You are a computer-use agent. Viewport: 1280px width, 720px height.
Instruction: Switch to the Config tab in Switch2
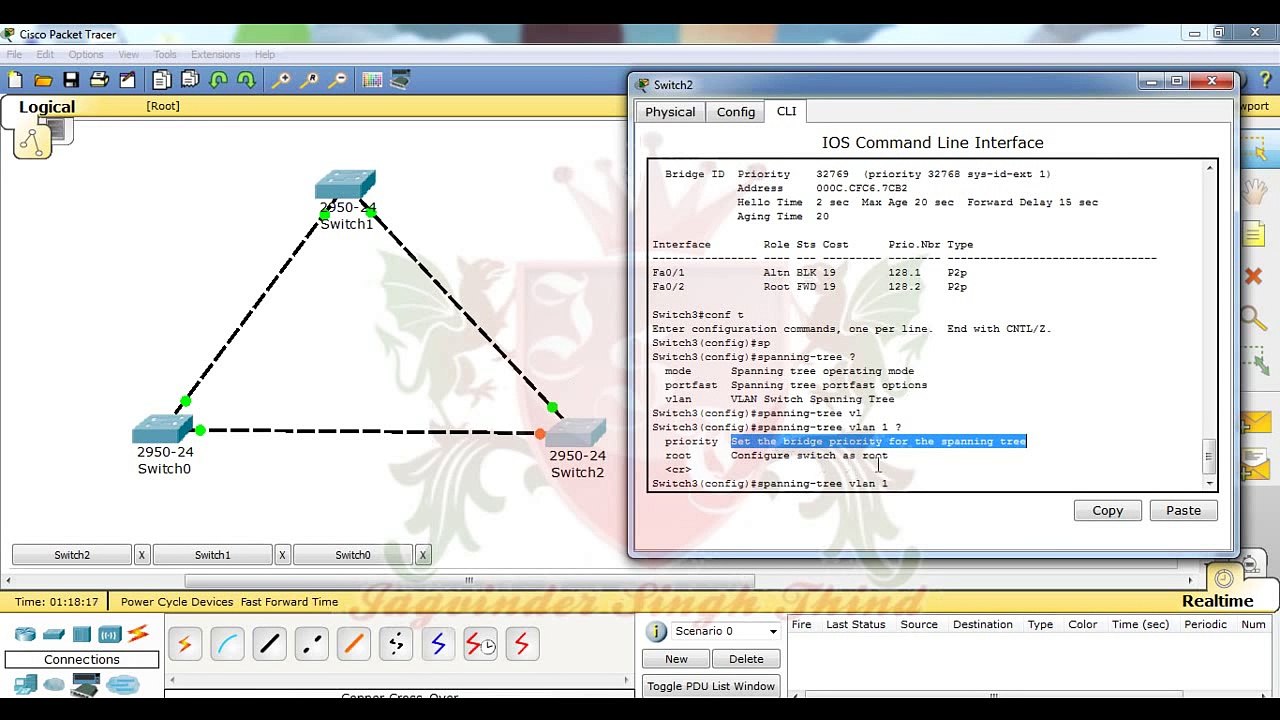coord(736,112)
